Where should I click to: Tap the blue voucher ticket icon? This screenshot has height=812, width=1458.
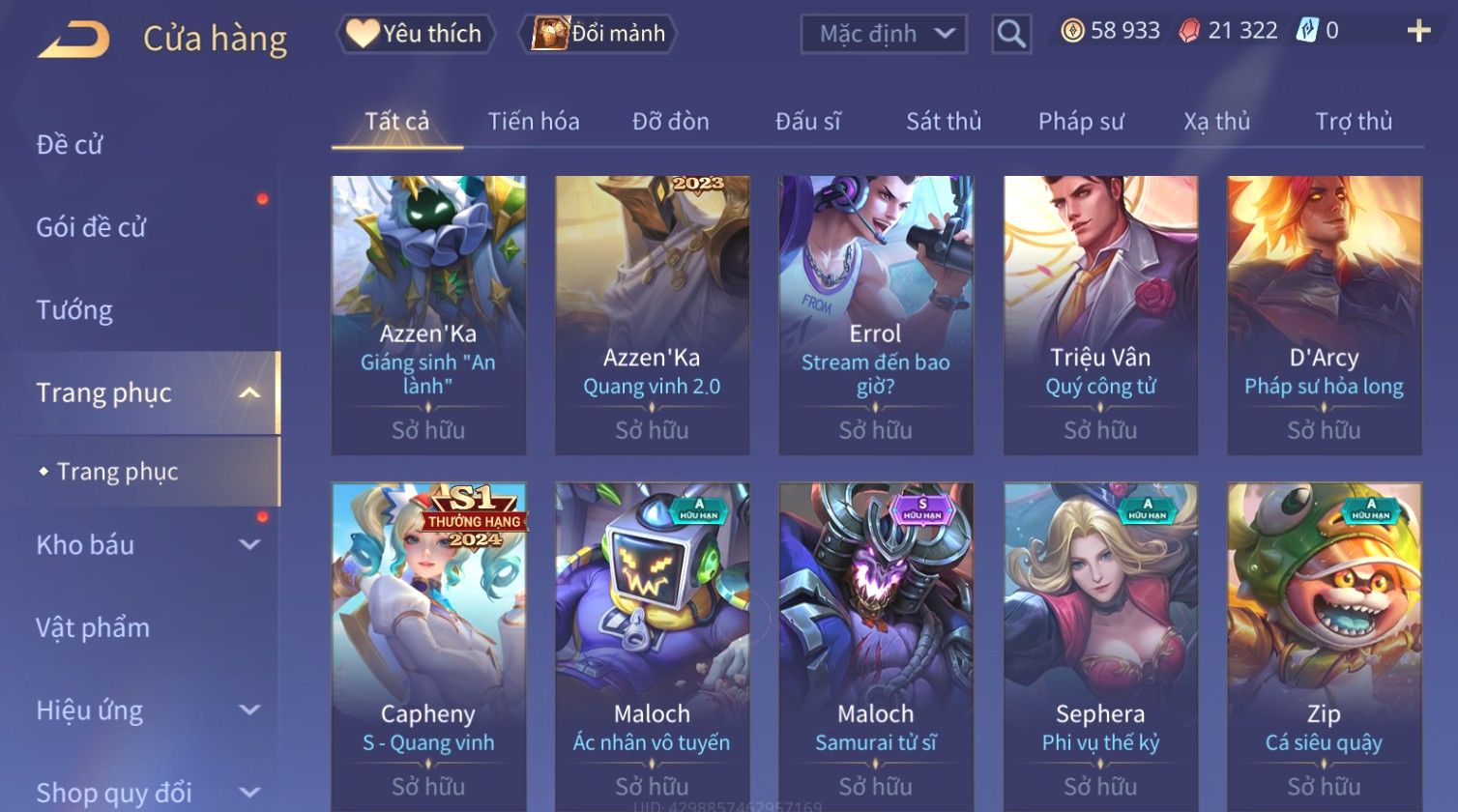[1307, 31]
